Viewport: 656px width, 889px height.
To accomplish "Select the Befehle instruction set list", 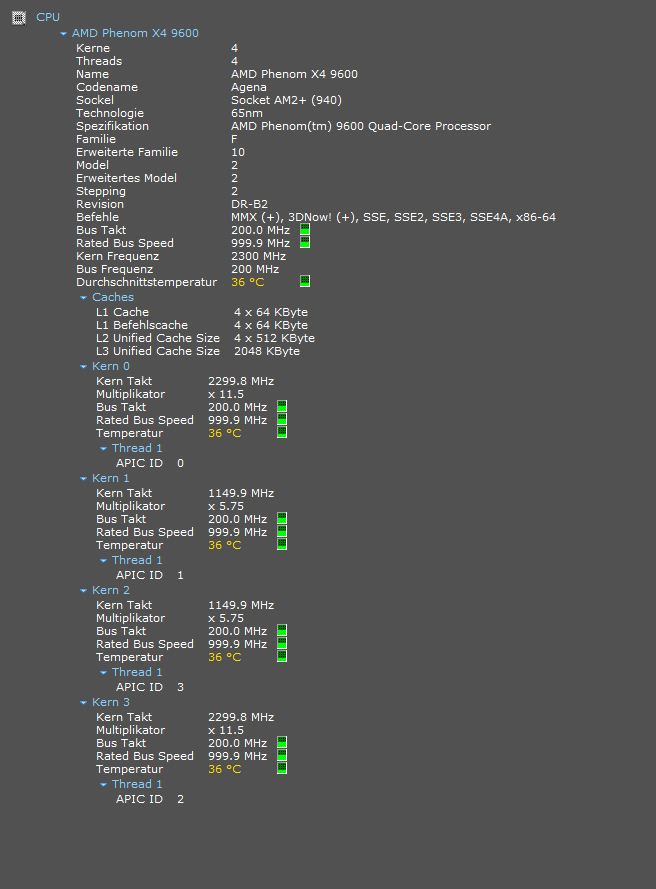I will click(393, 217).
